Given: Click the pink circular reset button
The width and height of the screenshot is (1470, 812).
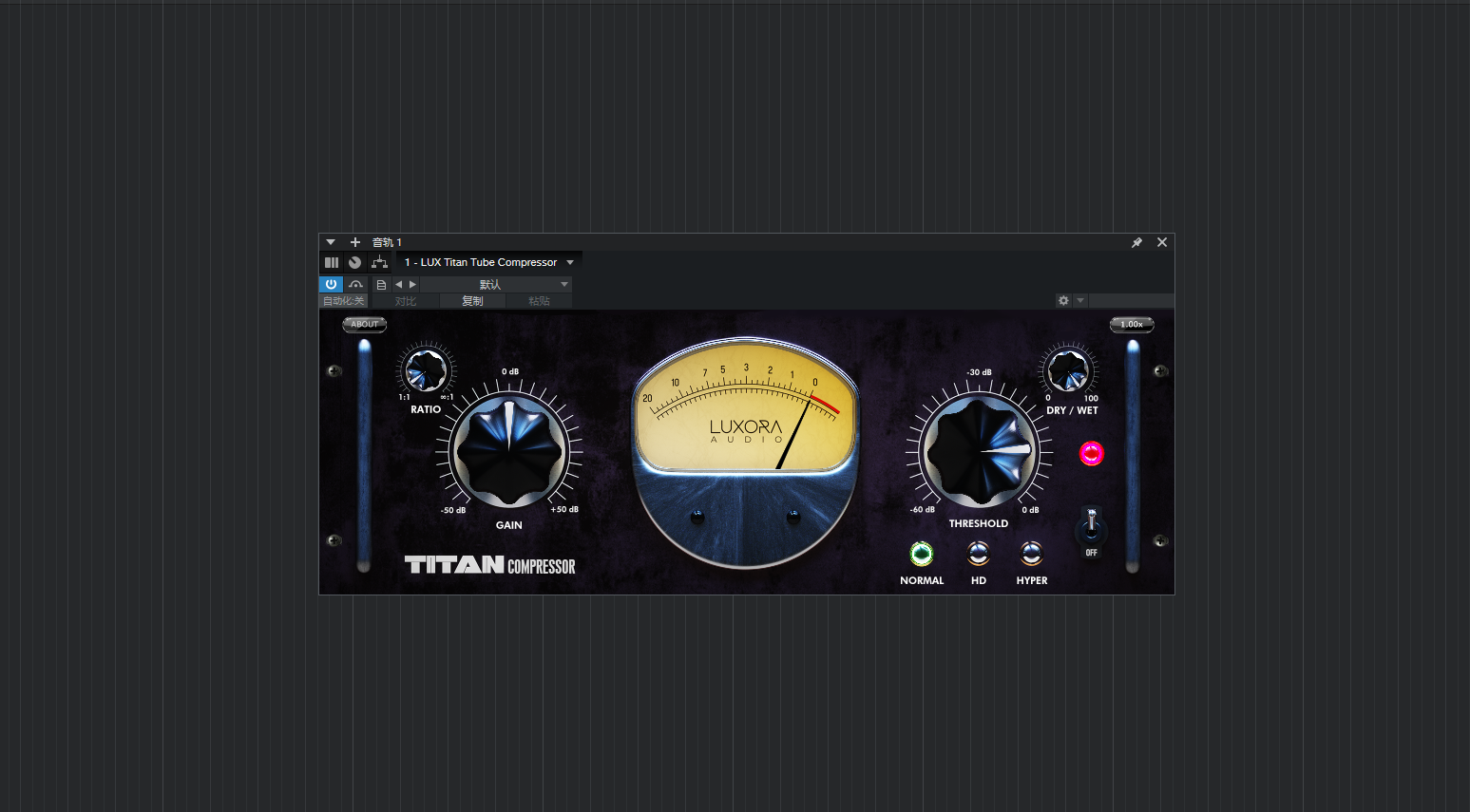Looking at the screenshot, I should tap(1092, 454).
